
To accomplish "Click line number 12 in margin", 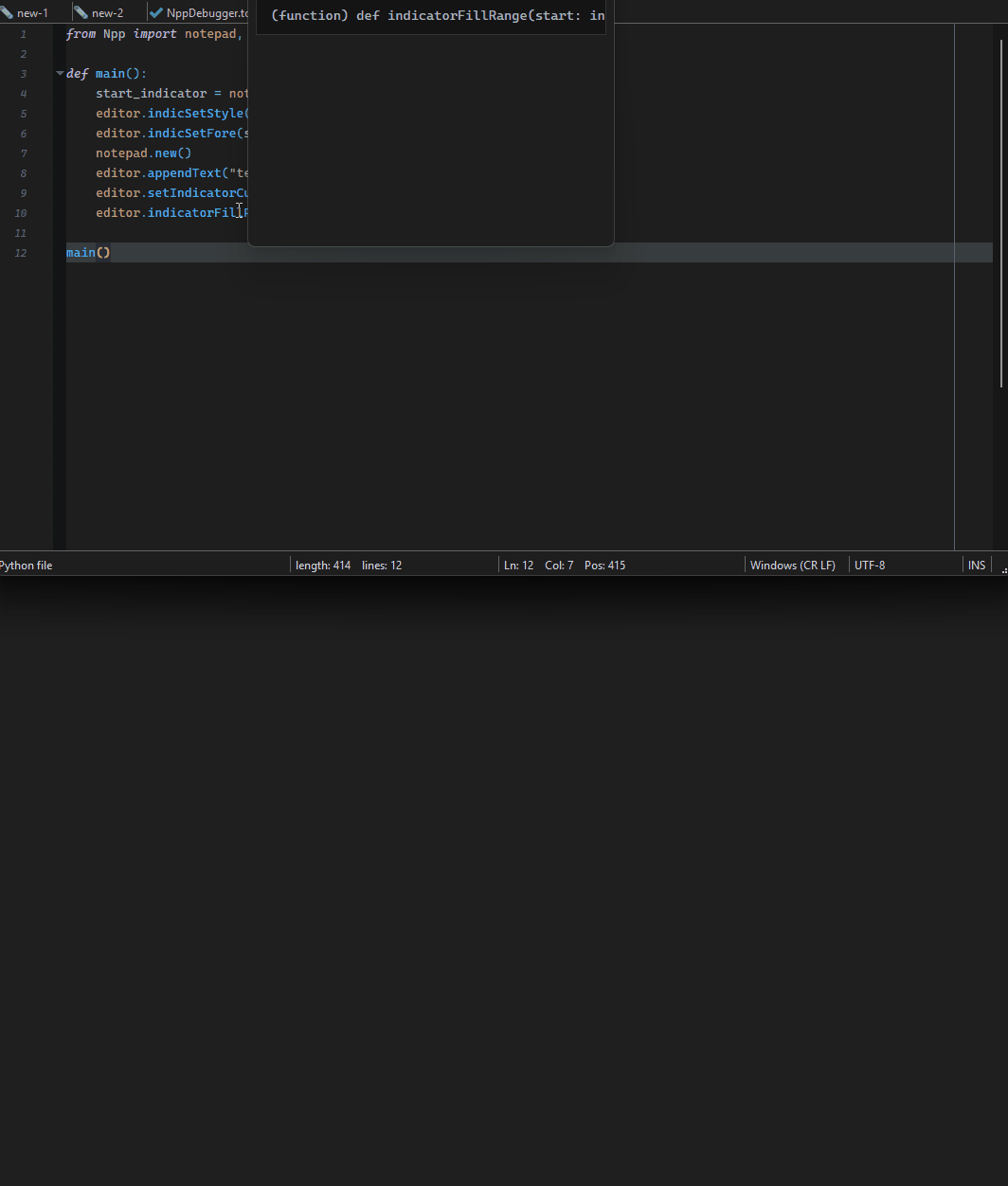I will [x=21, y=253].
